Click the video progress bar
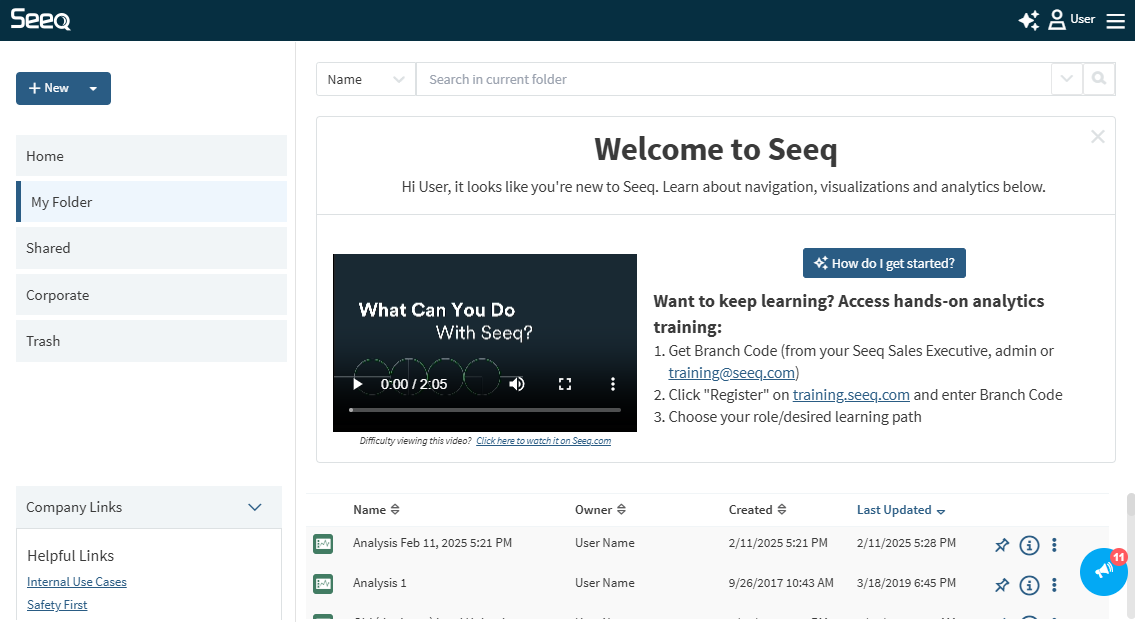The image size is (1135, 622). point(484,410)
